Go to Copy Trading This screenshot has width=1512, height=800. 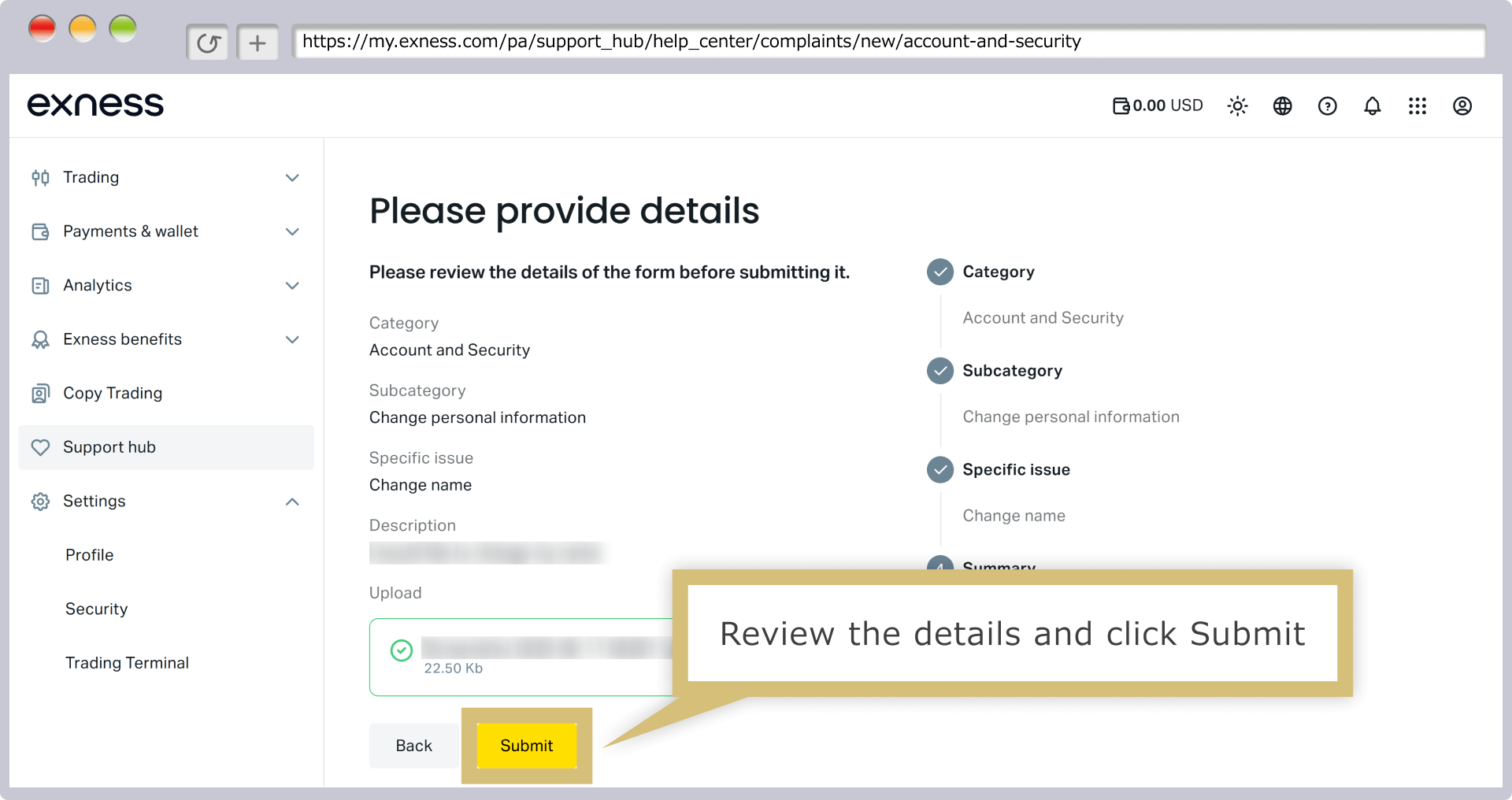point(166,394)
